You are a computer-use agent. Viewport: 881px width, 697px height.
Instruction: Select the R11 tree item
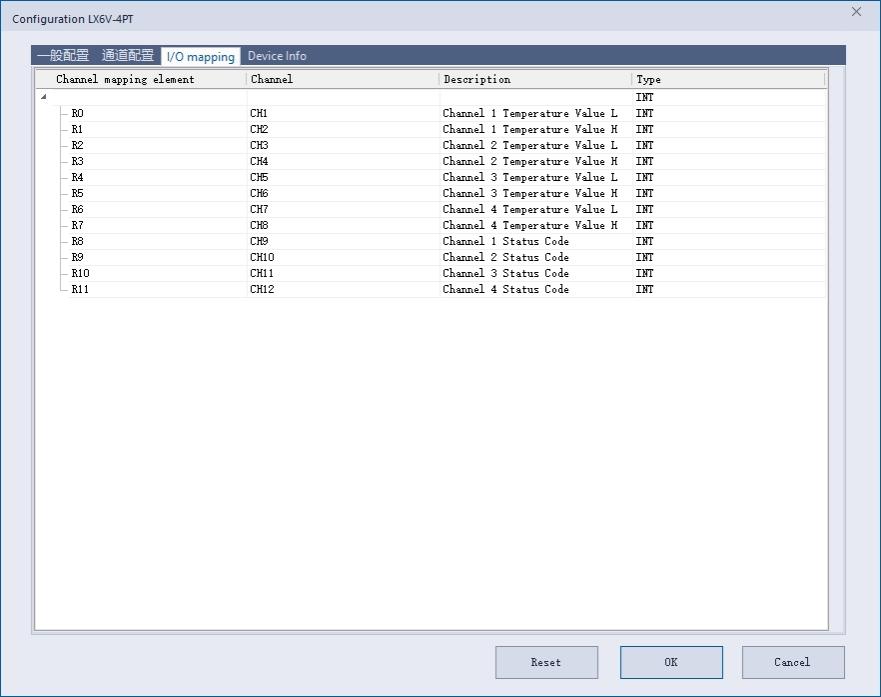(81, 290)
